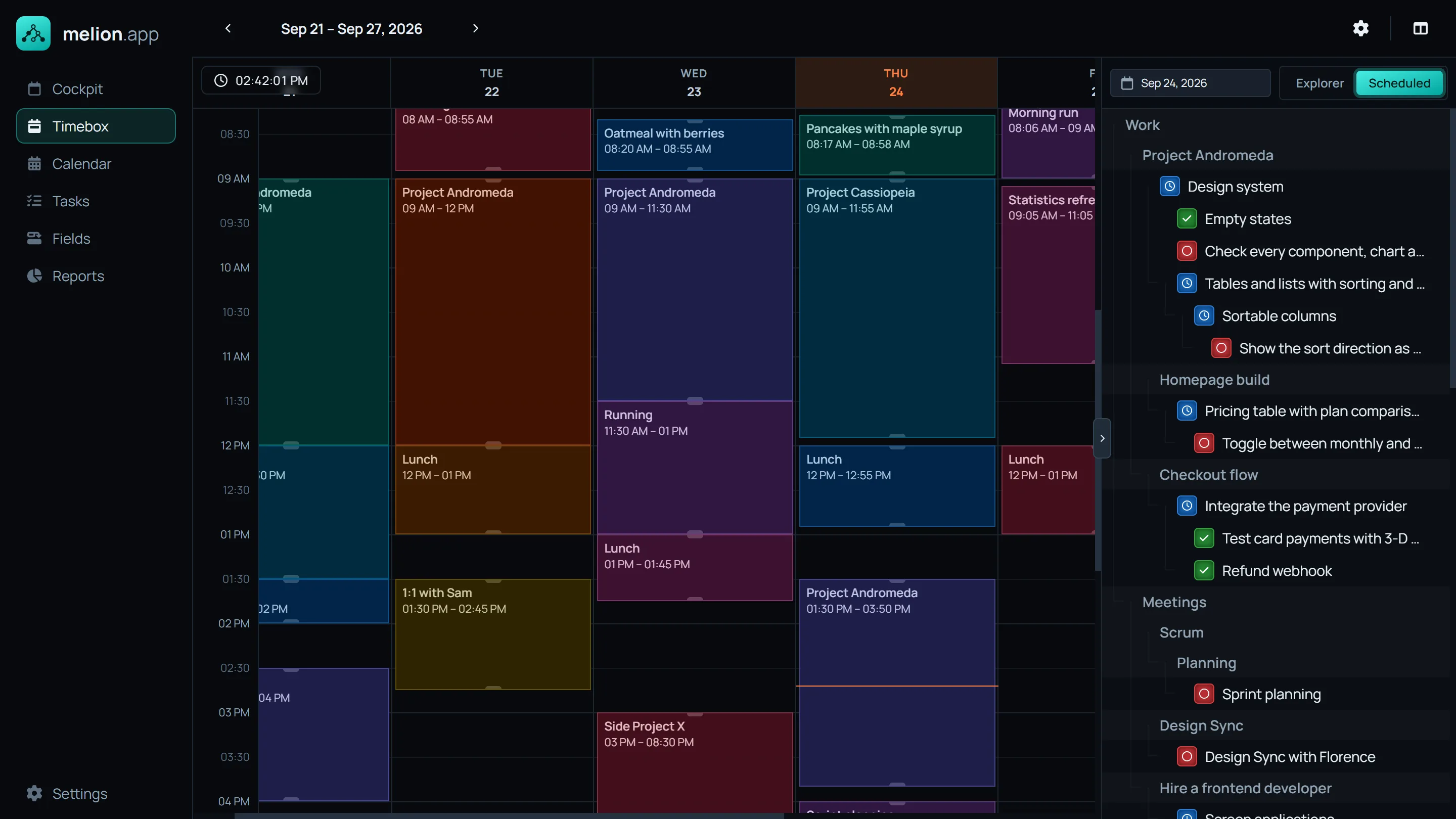Open the Project Cassiopeia timebox
This screenshot has width=1456, height=819.
click(x=897, y=308)
